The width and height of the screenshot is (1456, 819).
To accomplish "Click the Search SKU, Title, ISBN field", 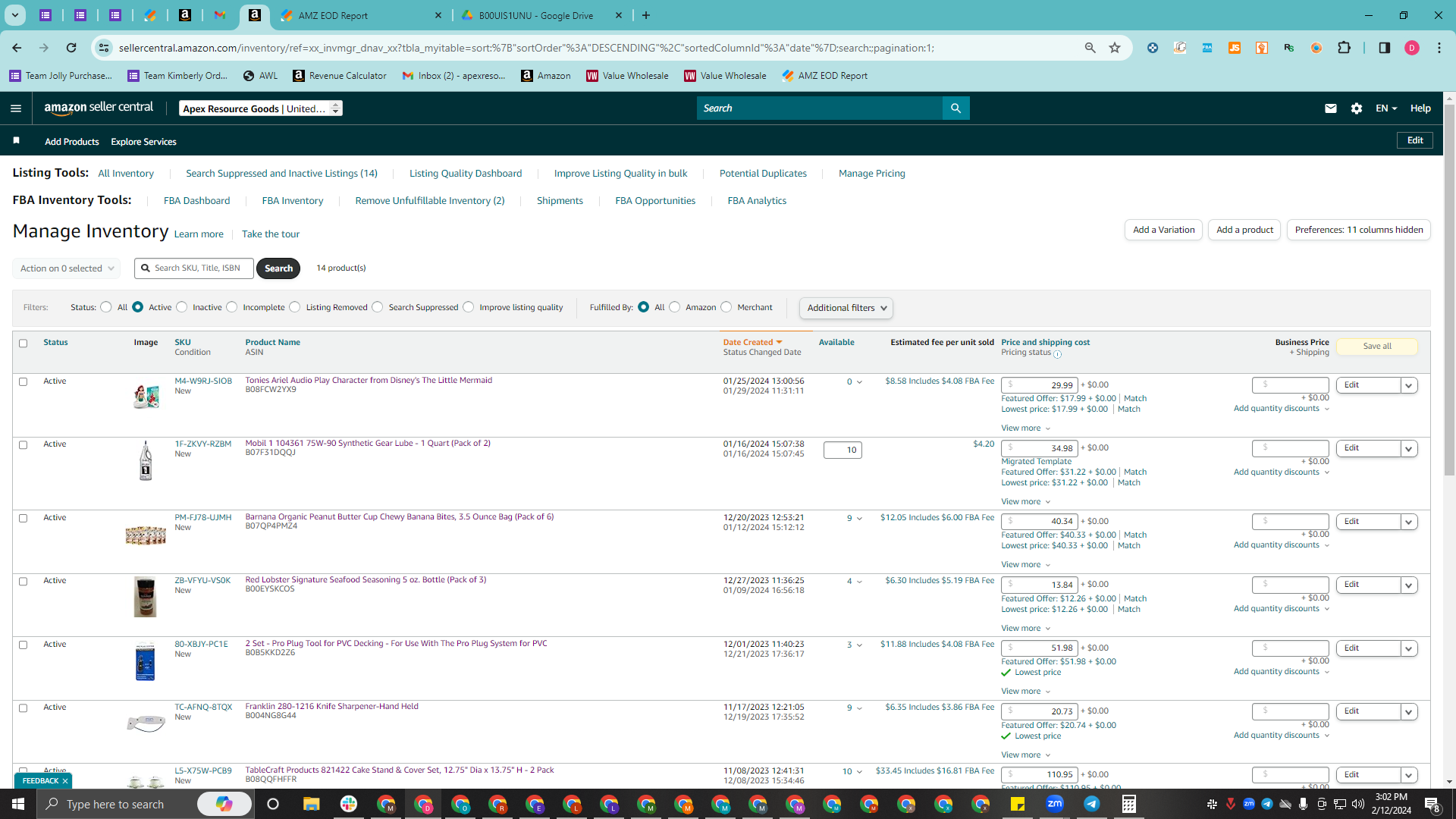I will tap(194, 268).
